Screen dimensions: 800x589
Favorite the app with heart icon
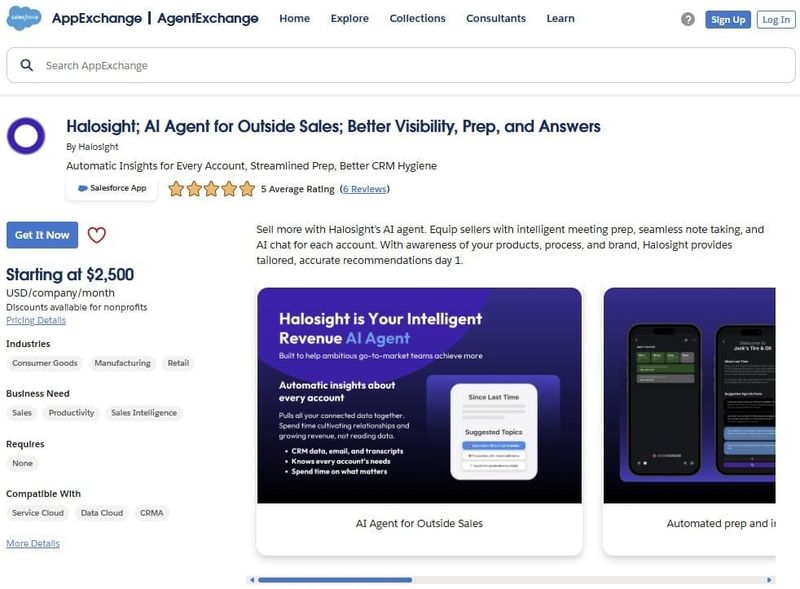pyautogui.click(x=96, y=235)
